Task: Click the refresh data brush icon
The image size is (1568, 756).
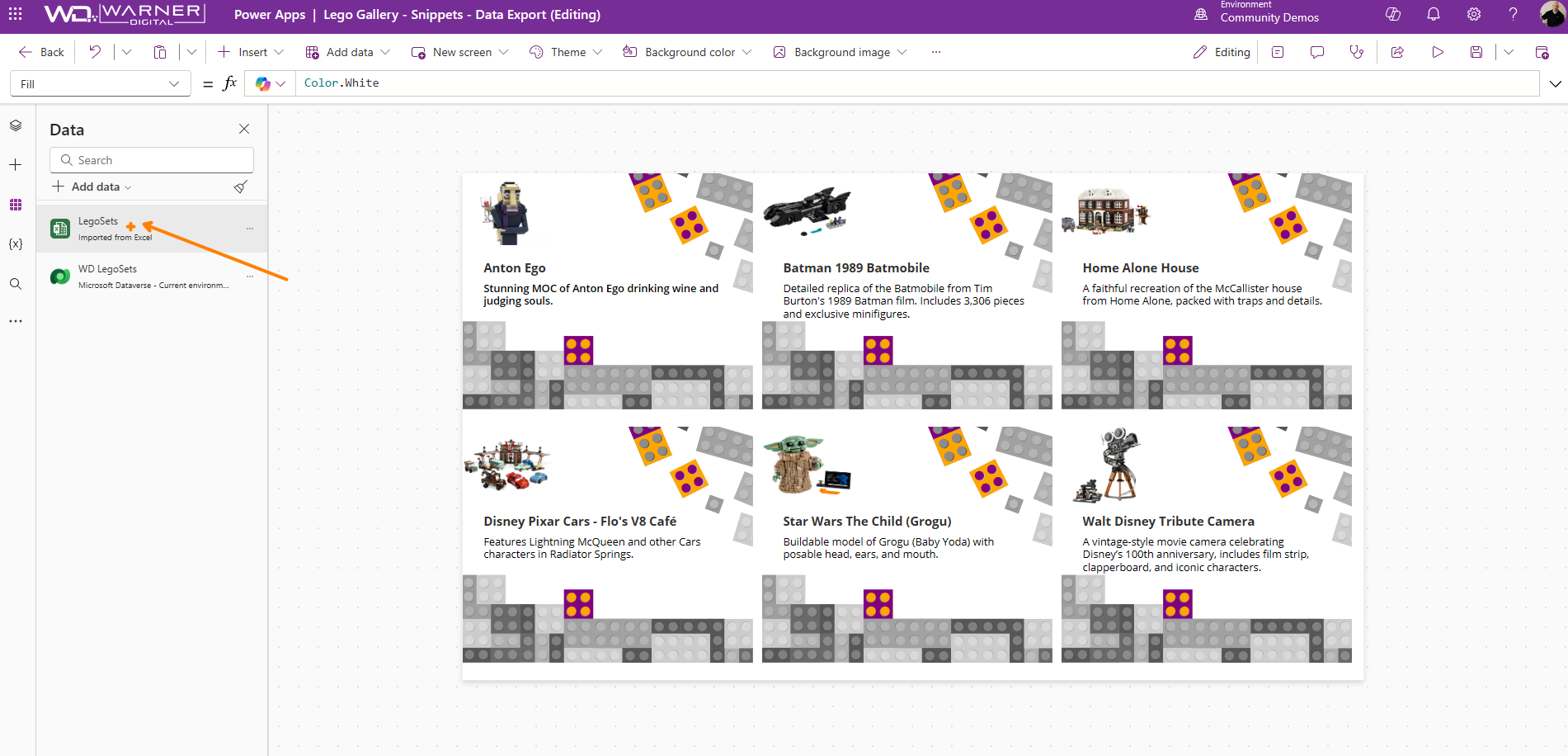Action: 241,187
